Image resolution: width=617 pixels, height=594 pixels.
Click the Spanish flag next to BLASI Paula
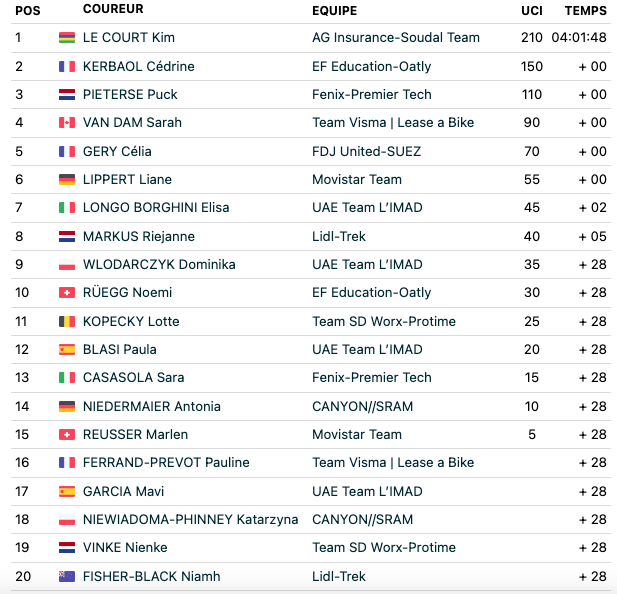point(67,350)
